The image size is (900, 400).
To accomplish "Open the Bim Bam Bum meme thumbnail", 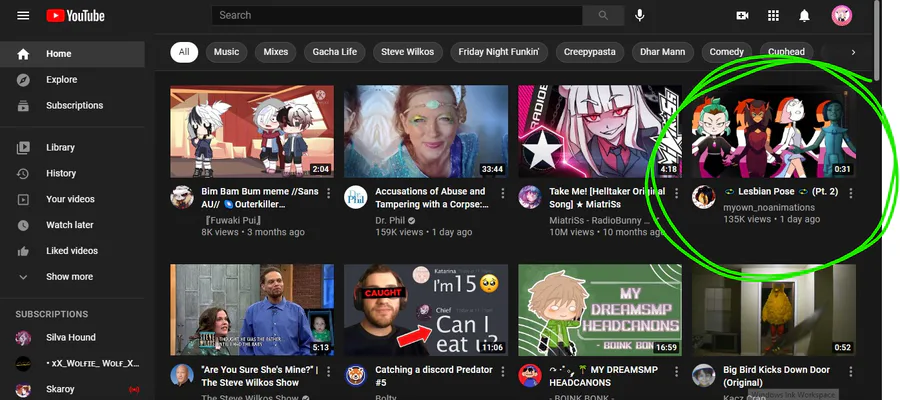I will pos(252,131).
